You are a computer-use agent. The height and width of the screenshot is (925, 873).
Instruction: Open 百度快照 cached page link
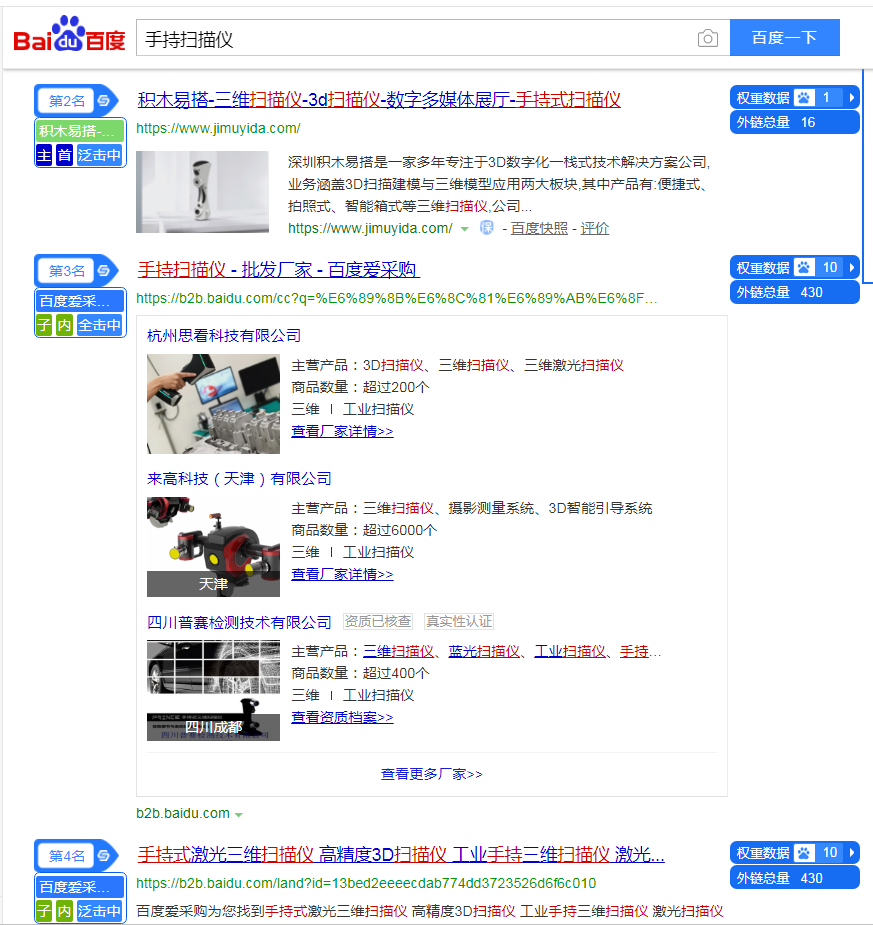(x=539, y=228)
